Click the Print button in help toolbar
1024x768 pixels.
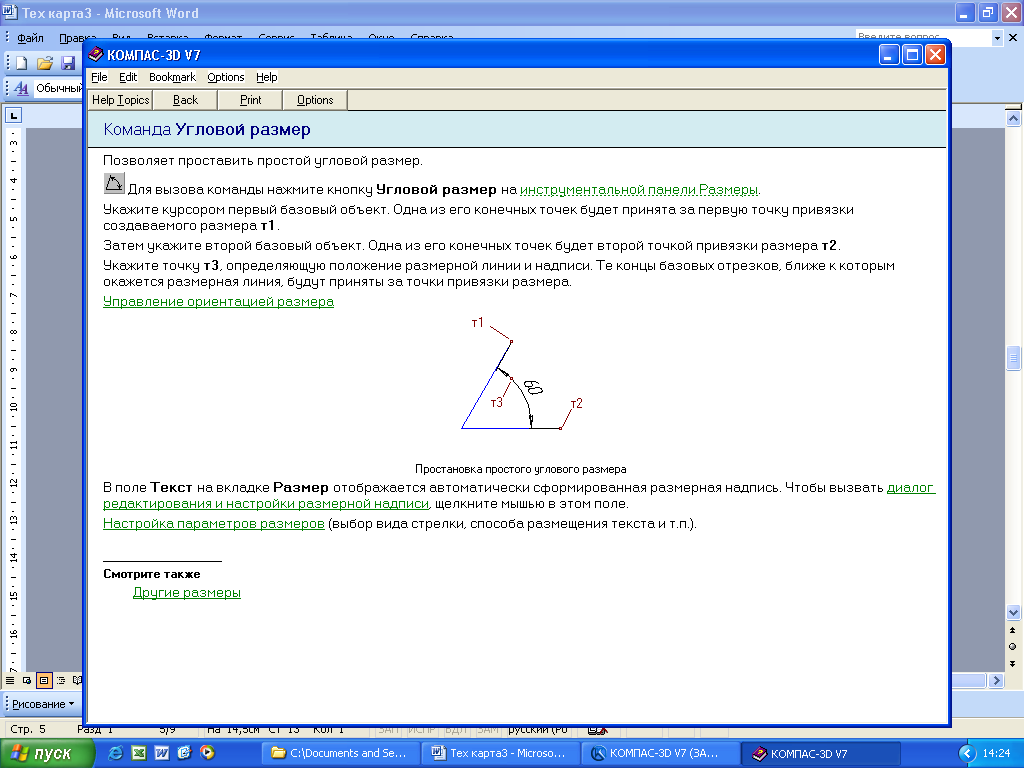[x=250, y=100]
